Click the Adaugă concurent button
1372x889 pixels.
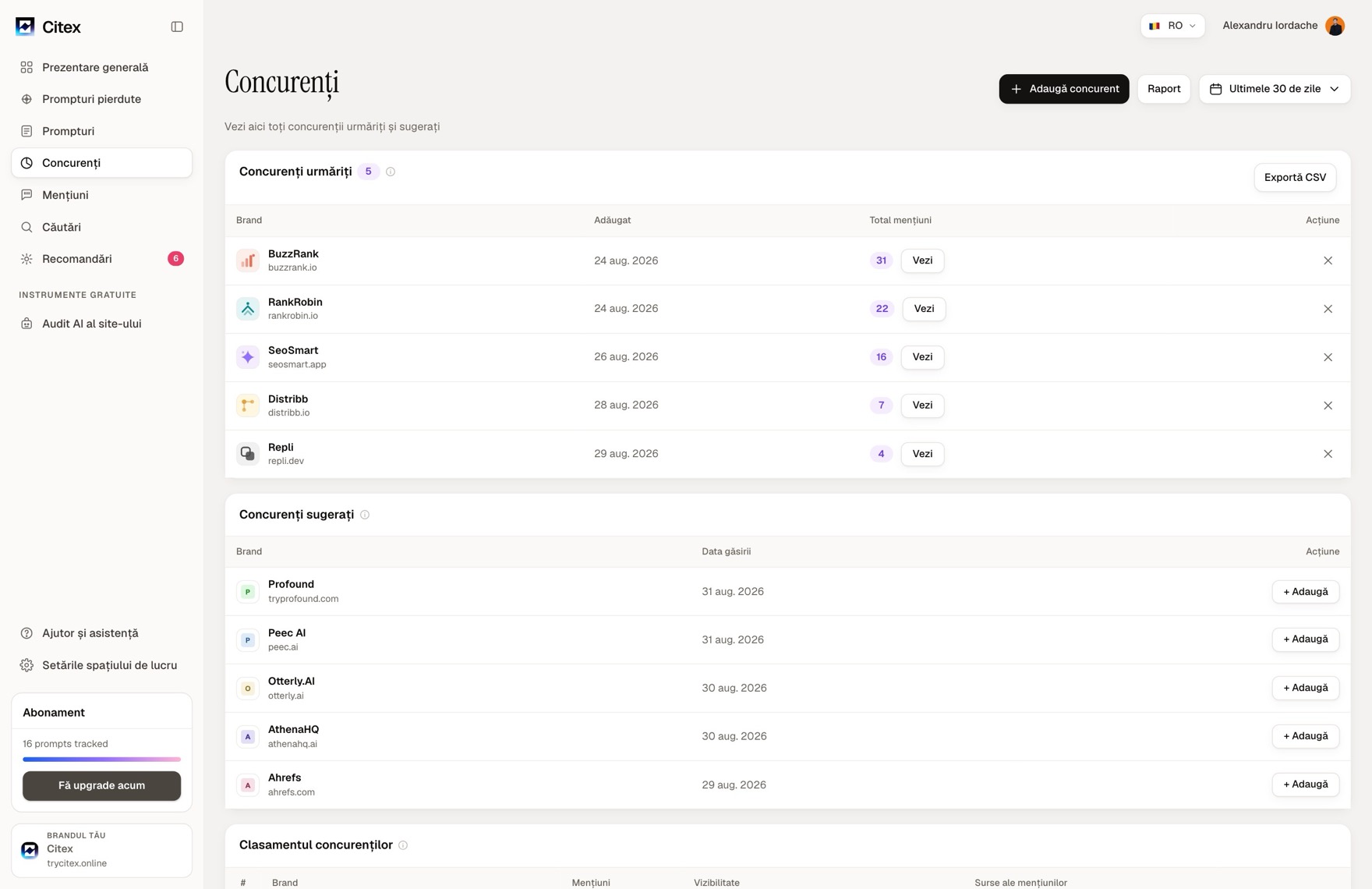coord(1064,89)
